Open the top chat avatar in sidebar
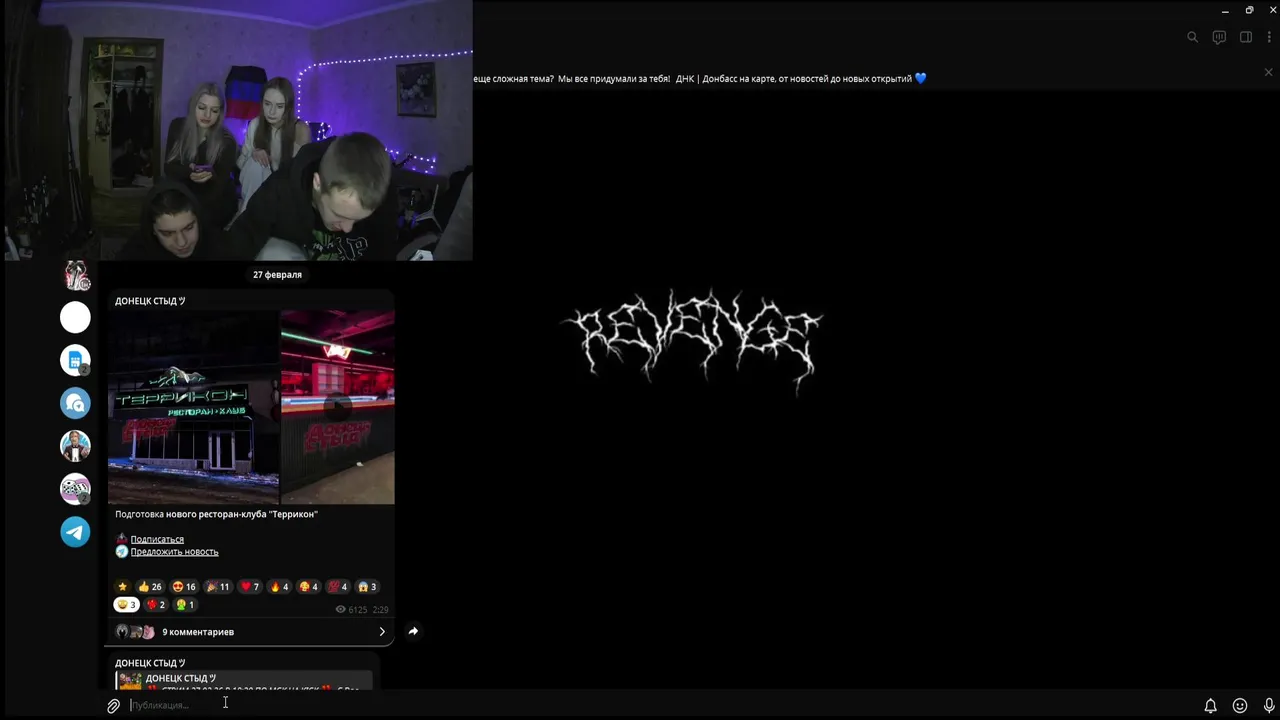 [76, 274]
